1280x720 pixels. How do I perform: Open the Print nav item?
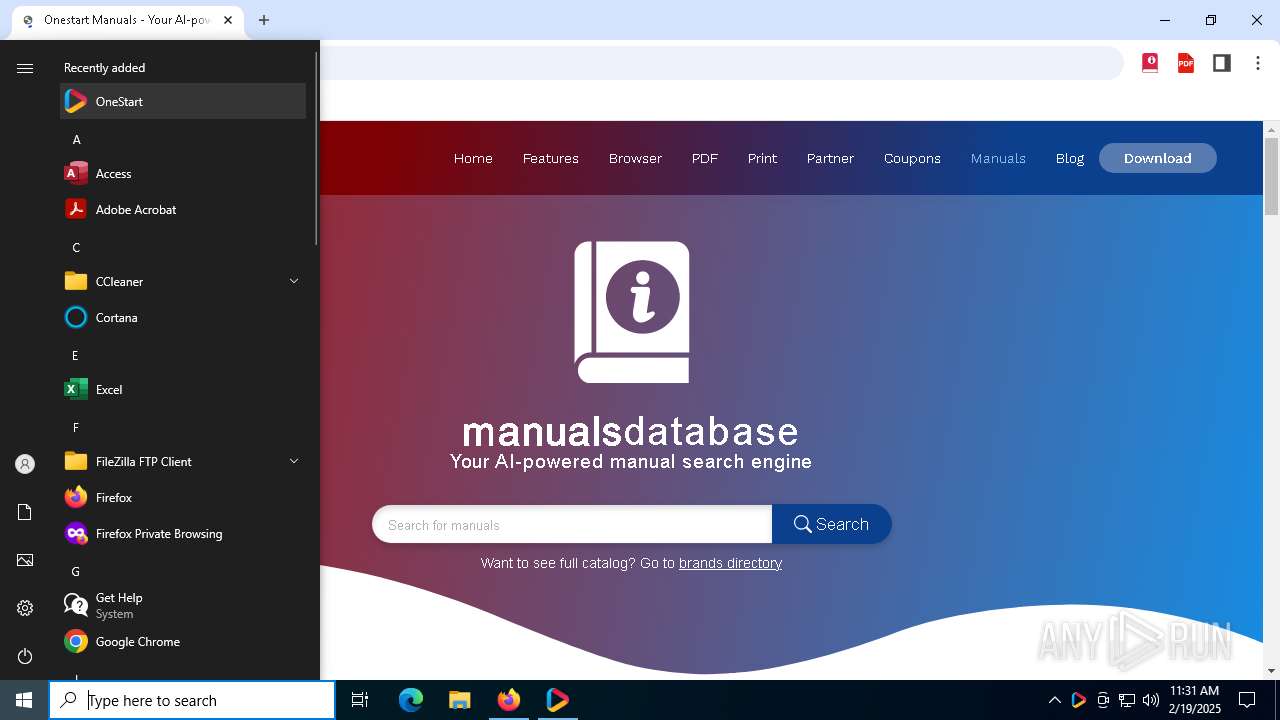click(x=762, y=158)
